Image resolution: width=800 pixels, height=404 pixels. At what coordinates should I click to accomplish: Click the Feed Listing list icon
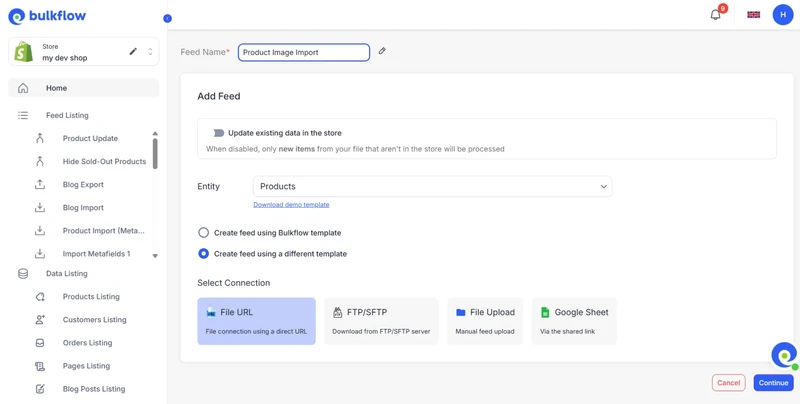point(23,115)
